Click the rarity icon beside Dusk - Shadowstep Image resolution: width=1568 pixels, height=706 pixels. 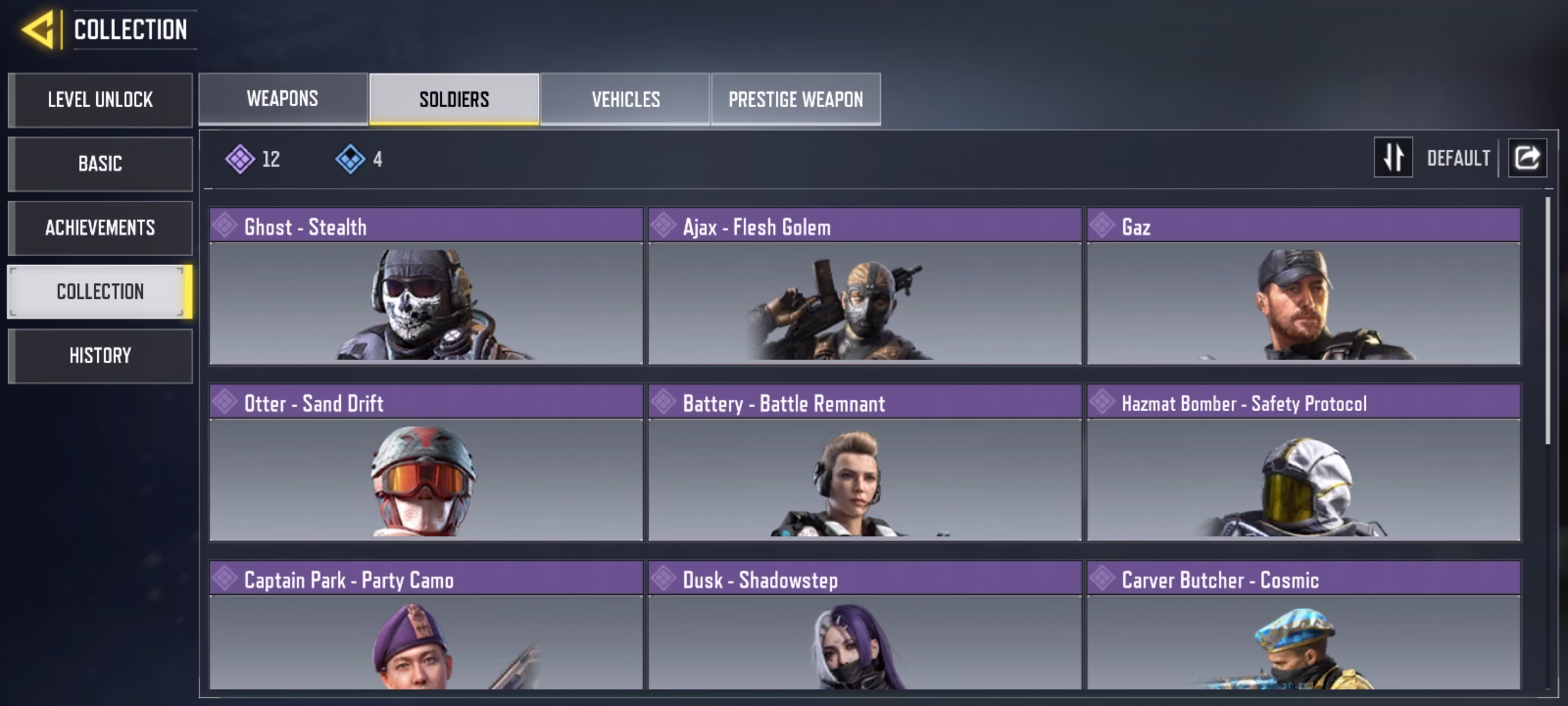point(663,578)
